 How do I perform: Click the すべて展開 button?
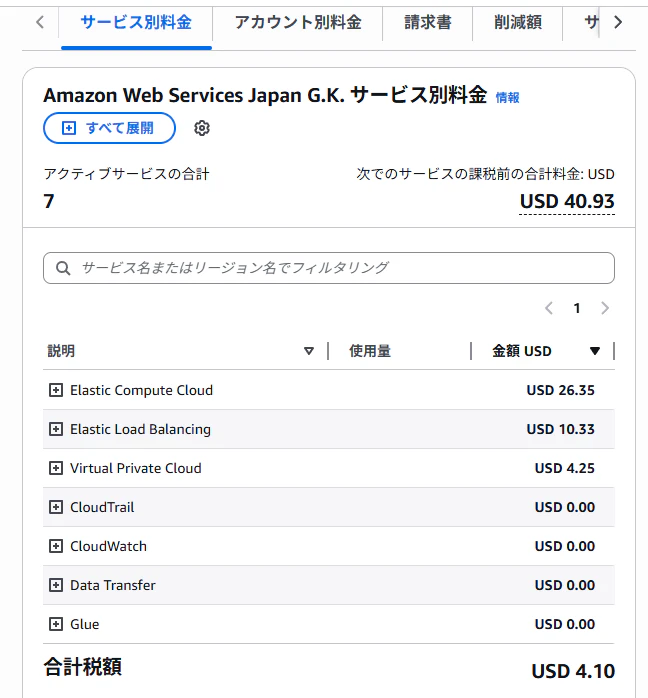pyautogui.click(x=109, y=128)
